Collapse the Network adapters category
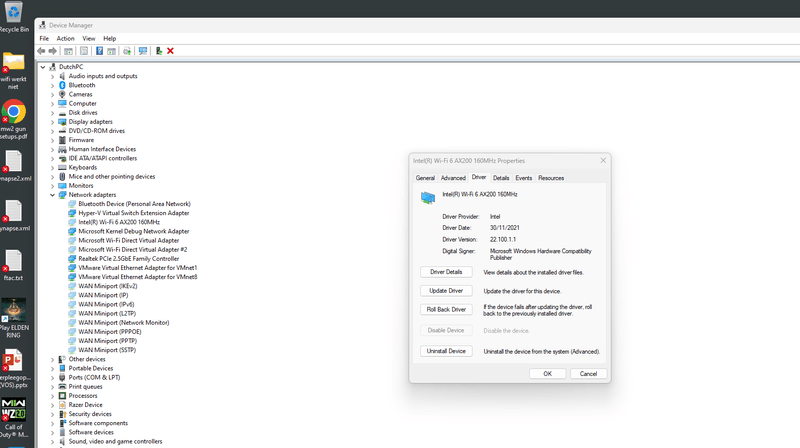This screenshot has width=800, height=448. (x=52, y=195)
